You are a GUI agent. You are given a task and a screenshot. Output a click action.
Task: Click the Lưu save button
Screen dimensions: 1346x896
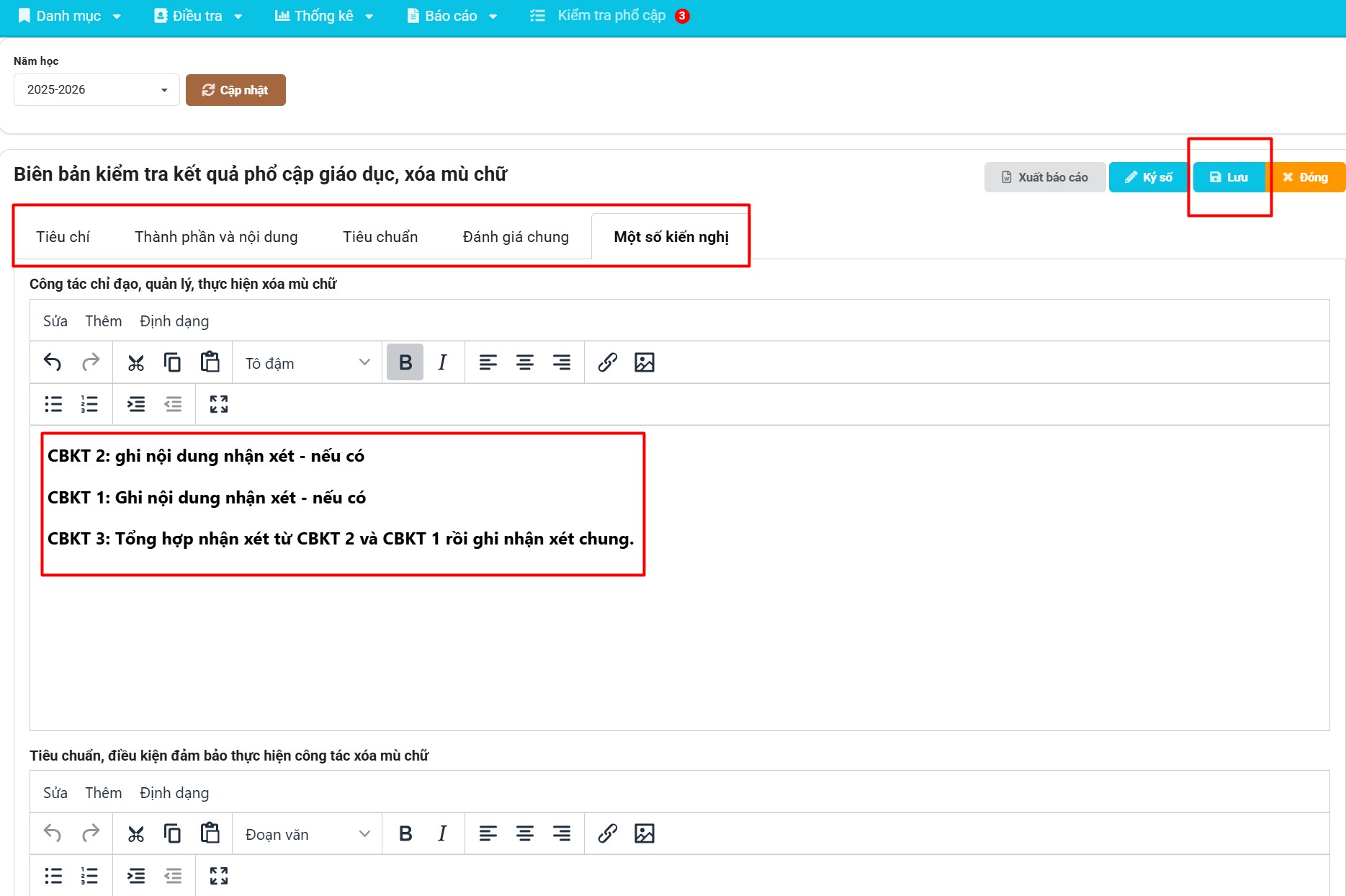pyautogui.click(x=1229, y=177)
